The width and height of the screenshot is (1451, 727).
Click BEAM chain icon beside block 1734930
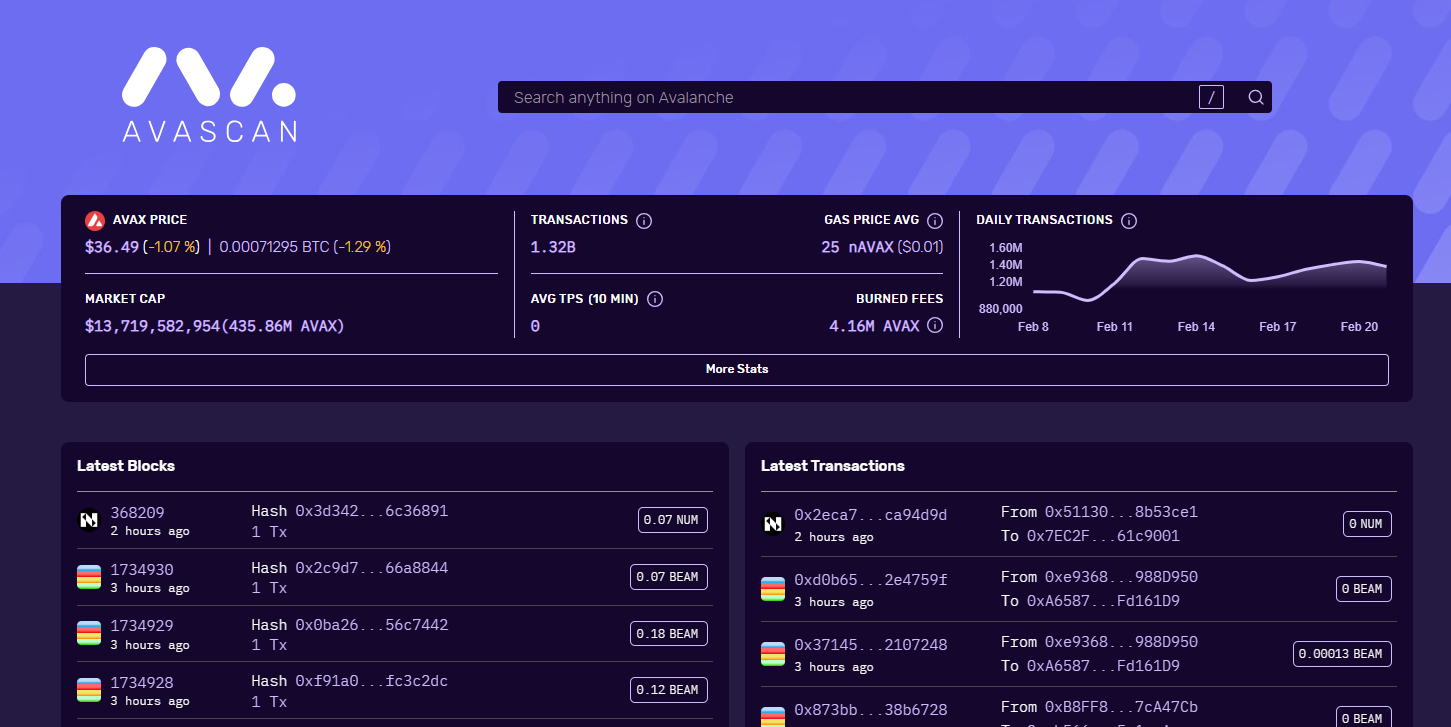coord(89,577)
